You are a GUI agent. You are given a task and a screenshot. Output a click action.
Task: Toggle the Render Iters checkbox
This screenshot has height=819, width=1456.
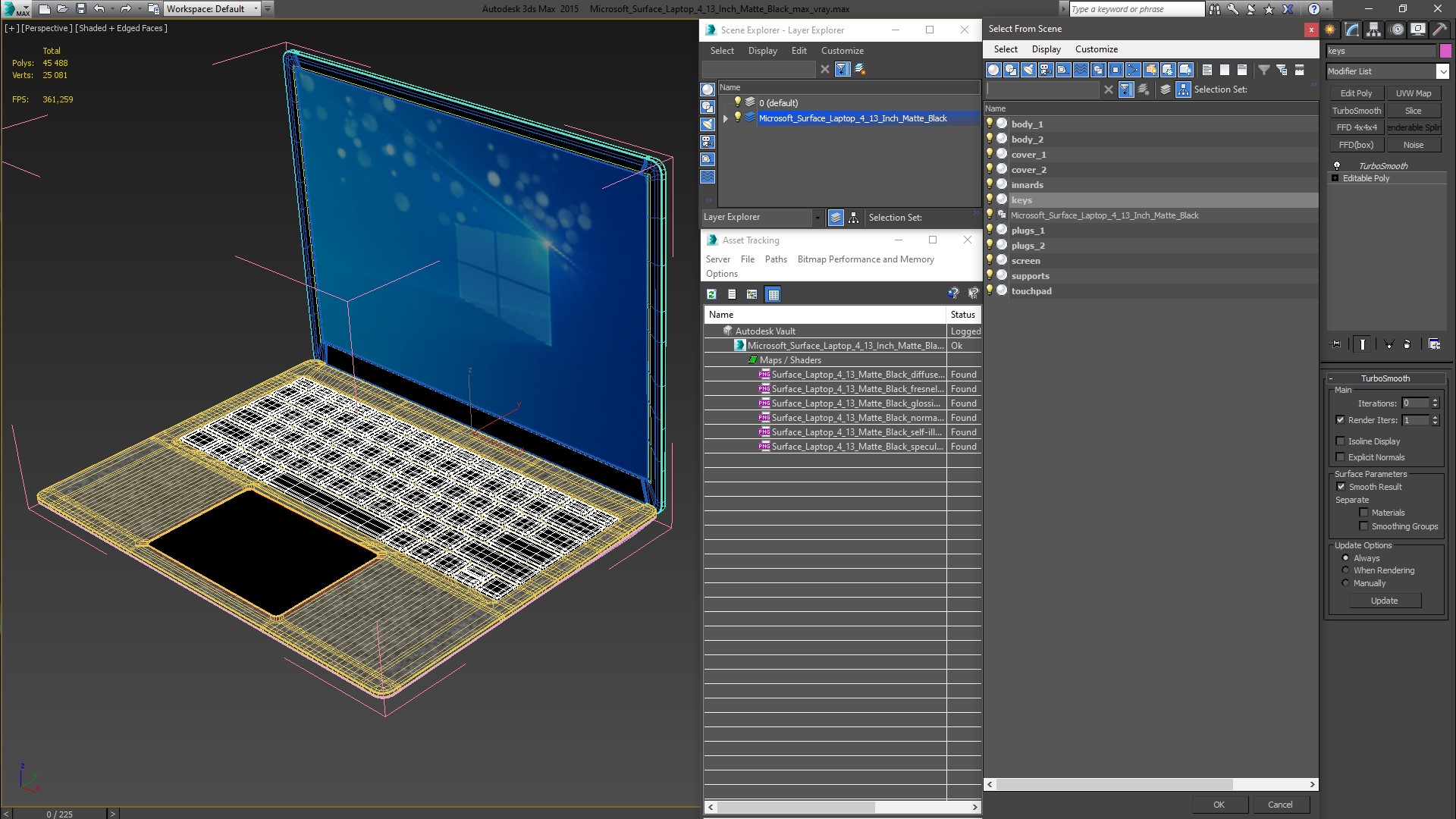click(x=1340, y=420)
